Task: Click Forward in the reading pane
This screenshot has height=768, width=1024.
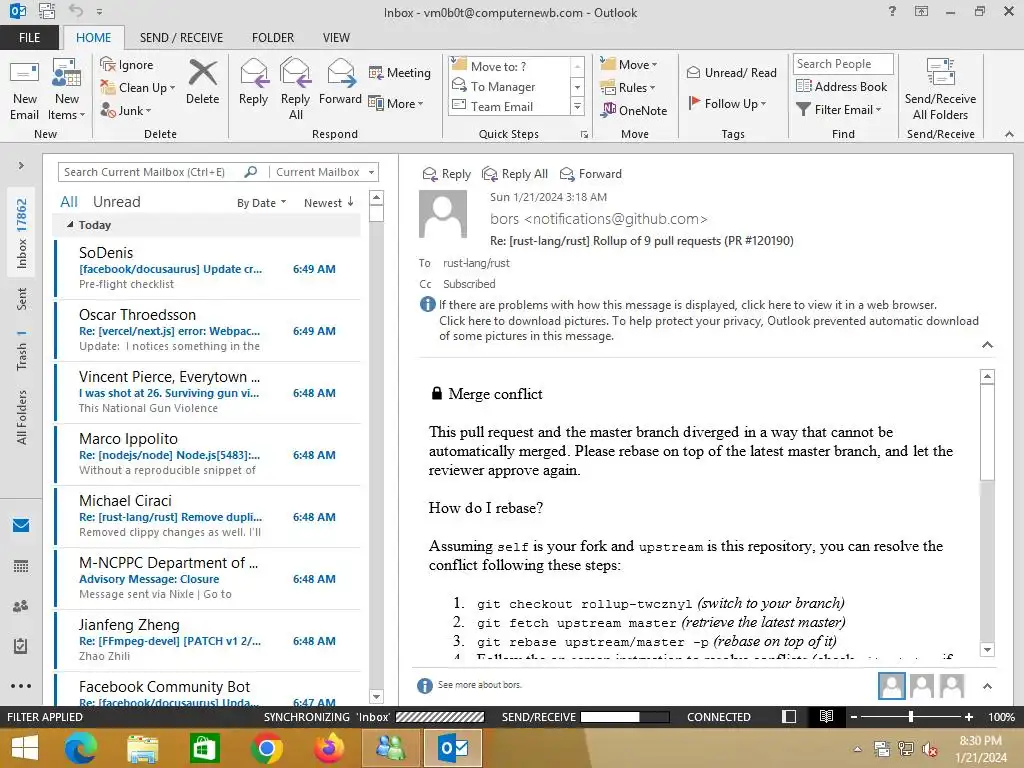Action: [x=591, y=174]
